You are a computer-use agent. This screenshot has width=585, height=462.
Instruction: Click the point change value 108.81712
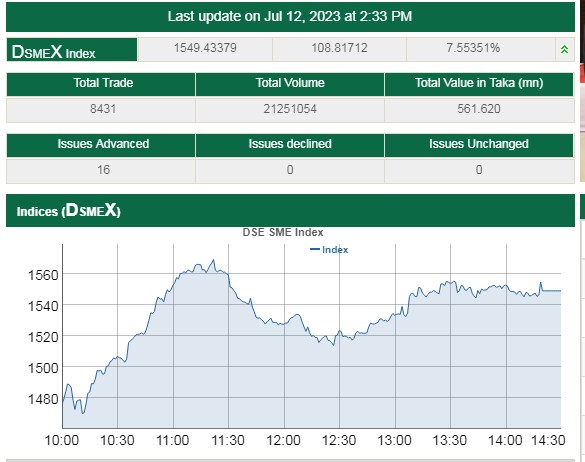340,48
